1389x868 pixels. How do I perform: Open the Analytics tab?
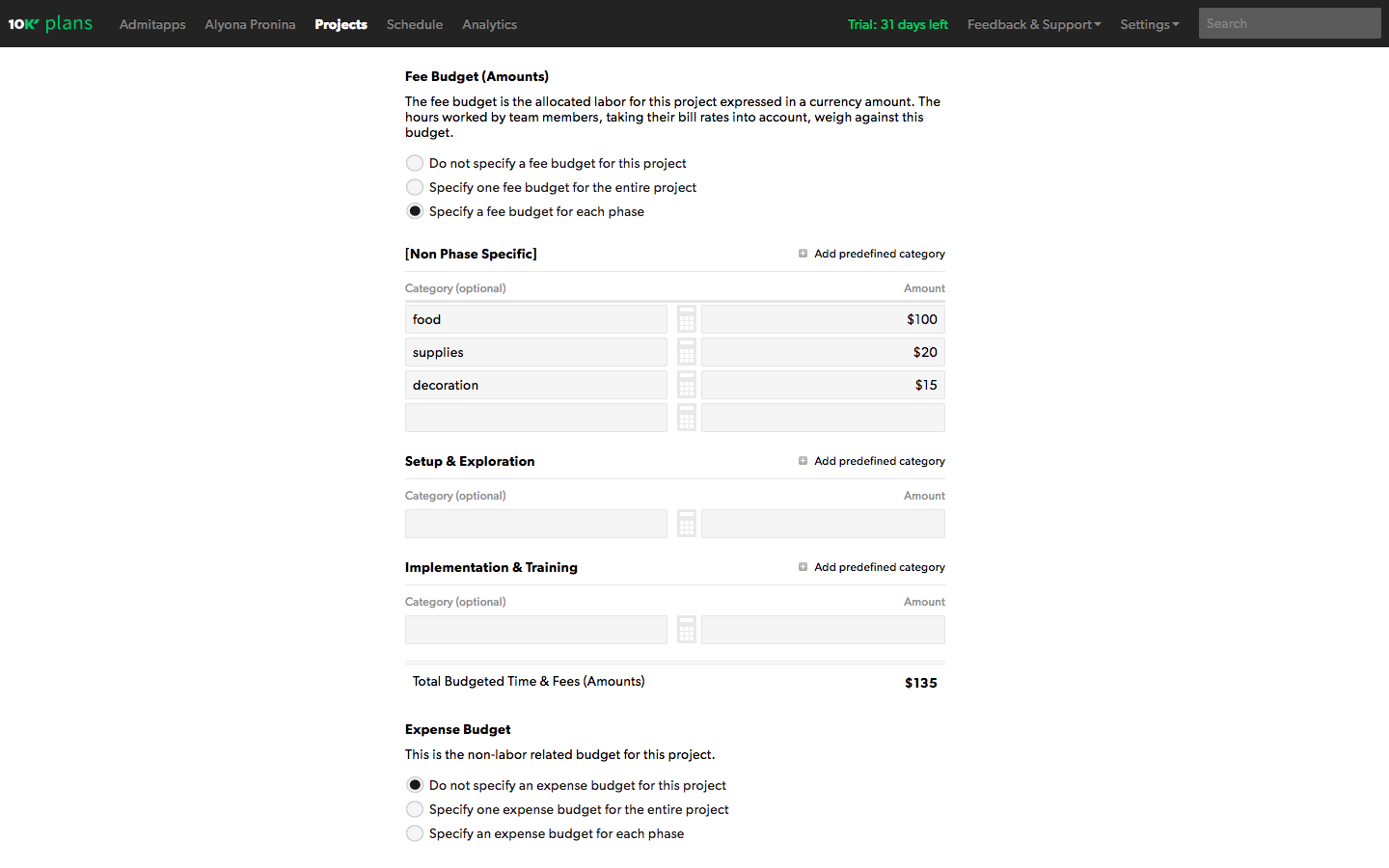point(489,24)
